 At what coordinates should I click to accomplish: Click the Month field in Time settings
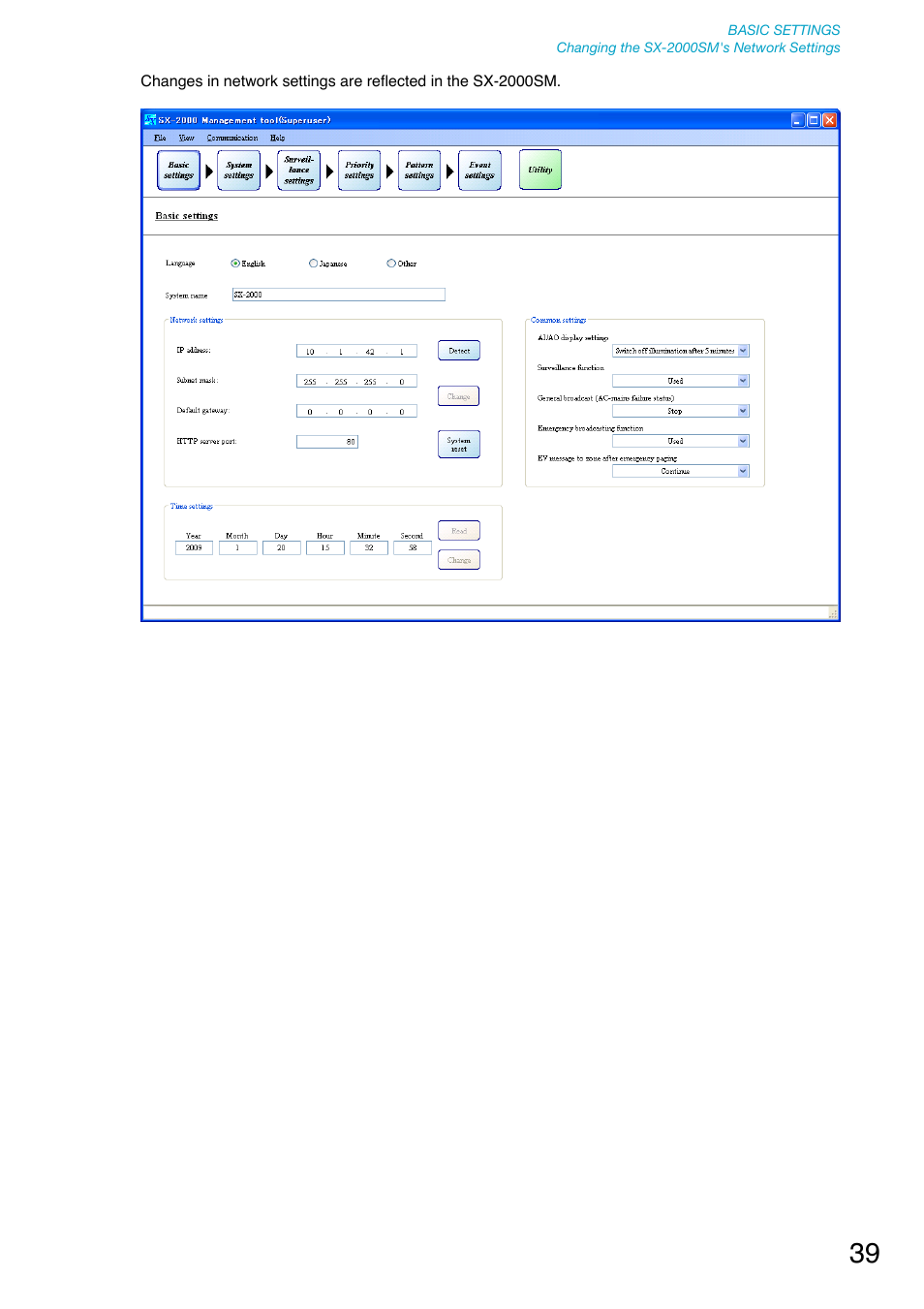pyautogui.click(x=237, y=548)
